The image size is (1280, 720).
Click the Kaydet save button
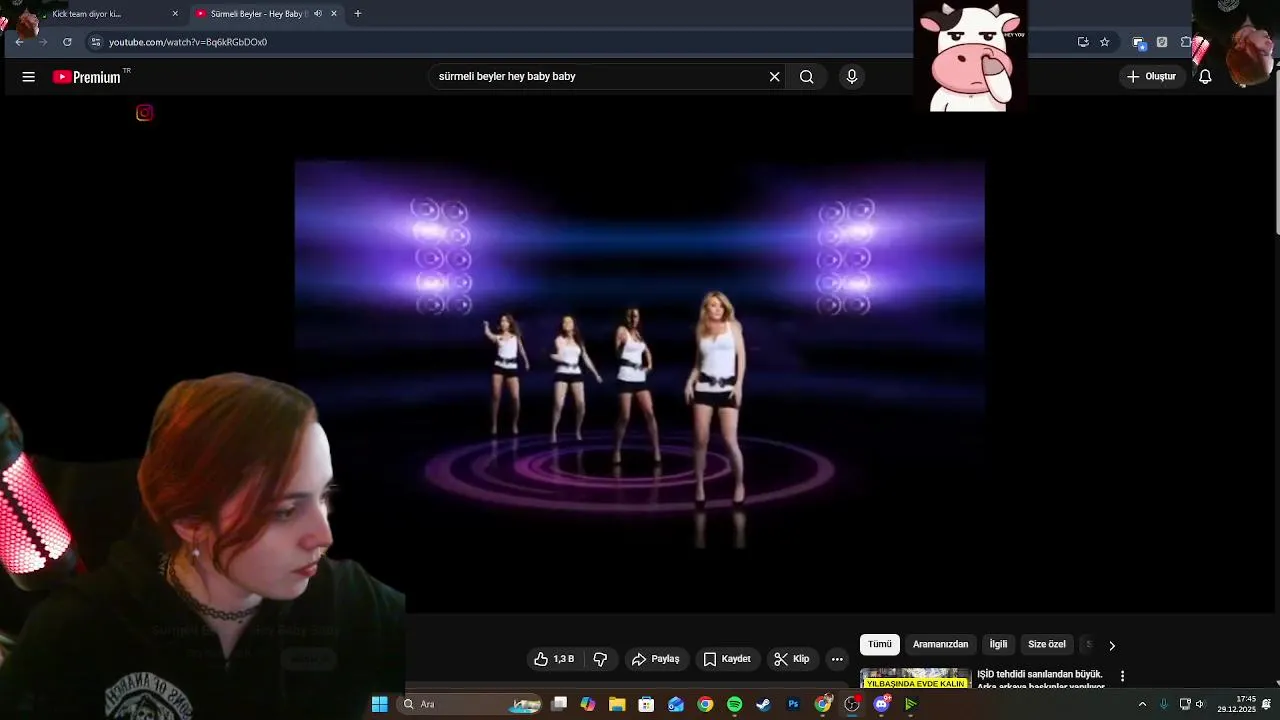727,659
